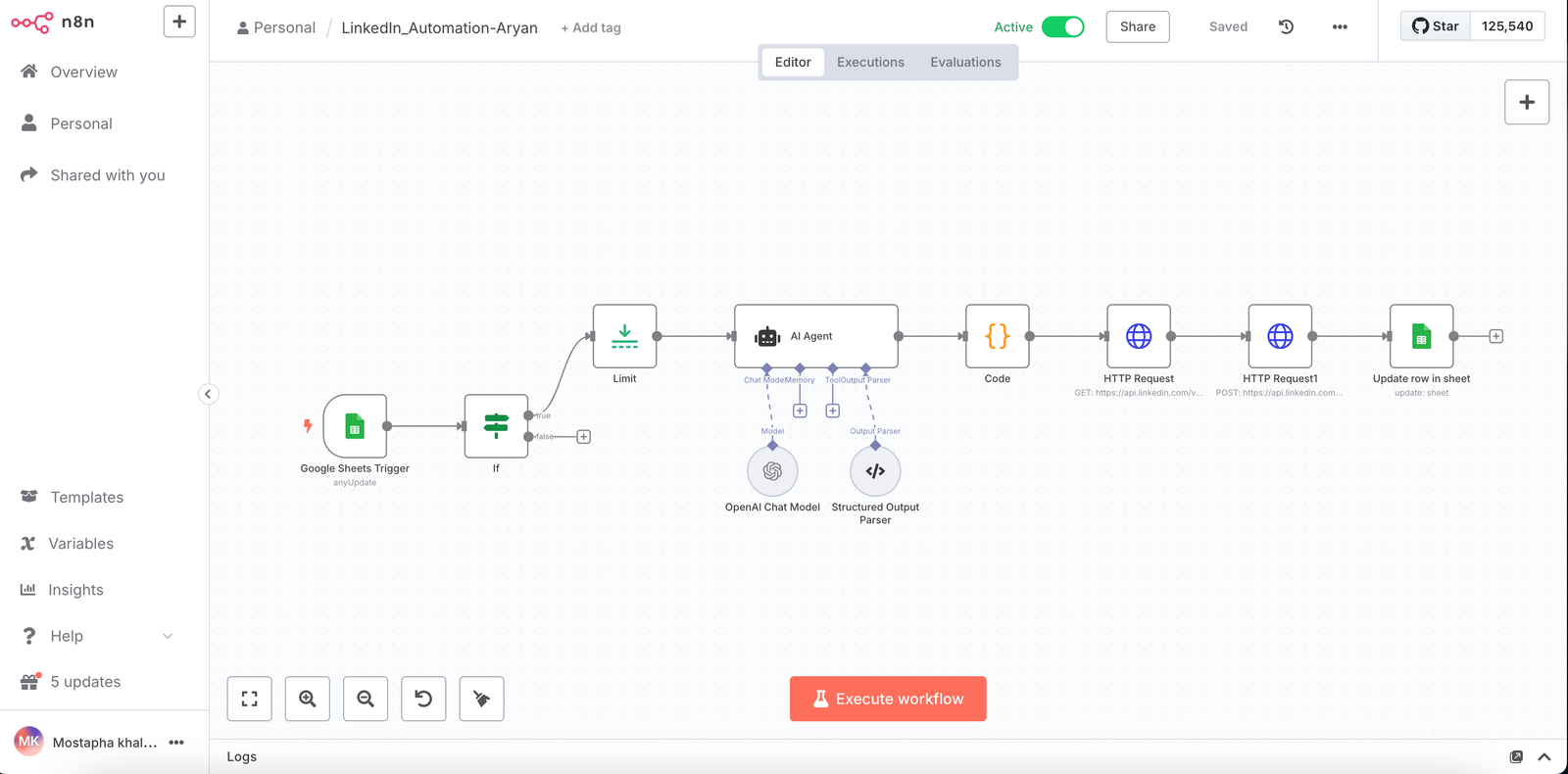Click Personal breadcrumb link
This screenshot has height=774, width=1568.
[276, 27]
